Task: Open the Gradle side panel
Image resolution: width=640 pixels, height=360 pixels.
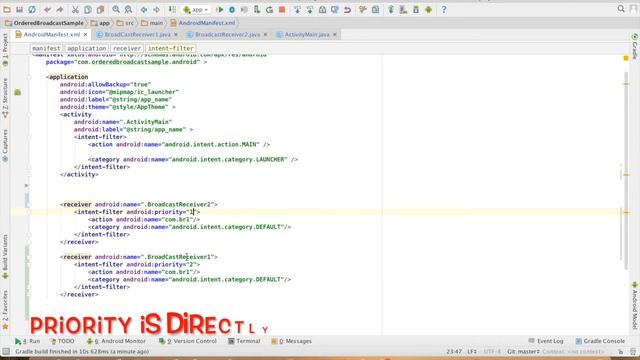Action: pos(635,46)
